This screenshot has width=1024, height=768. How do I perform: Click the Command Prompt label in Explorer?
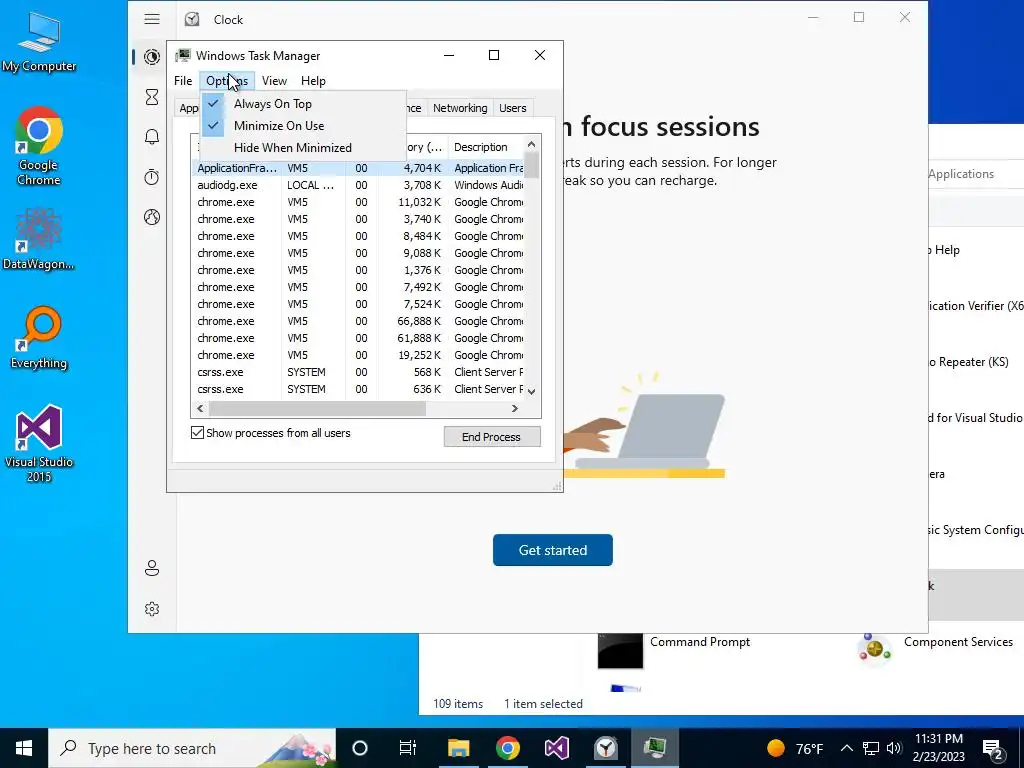(700, 642)
